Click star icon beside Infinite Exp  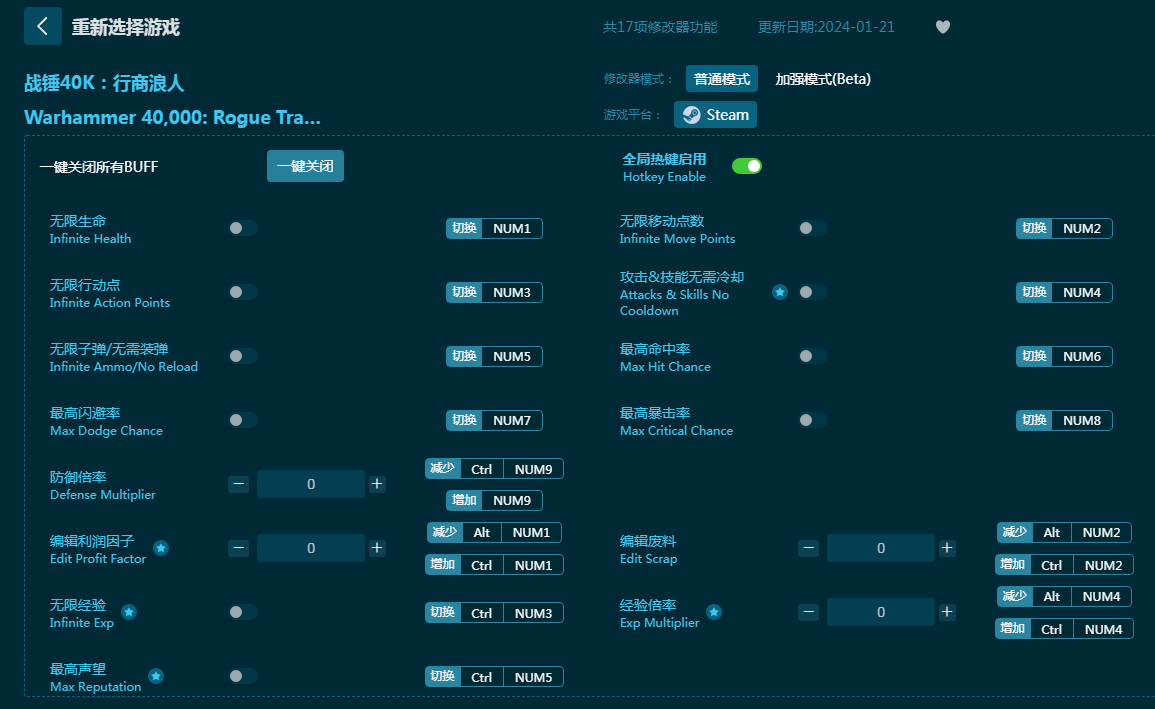pyautogui.click(x=129, y=612)
